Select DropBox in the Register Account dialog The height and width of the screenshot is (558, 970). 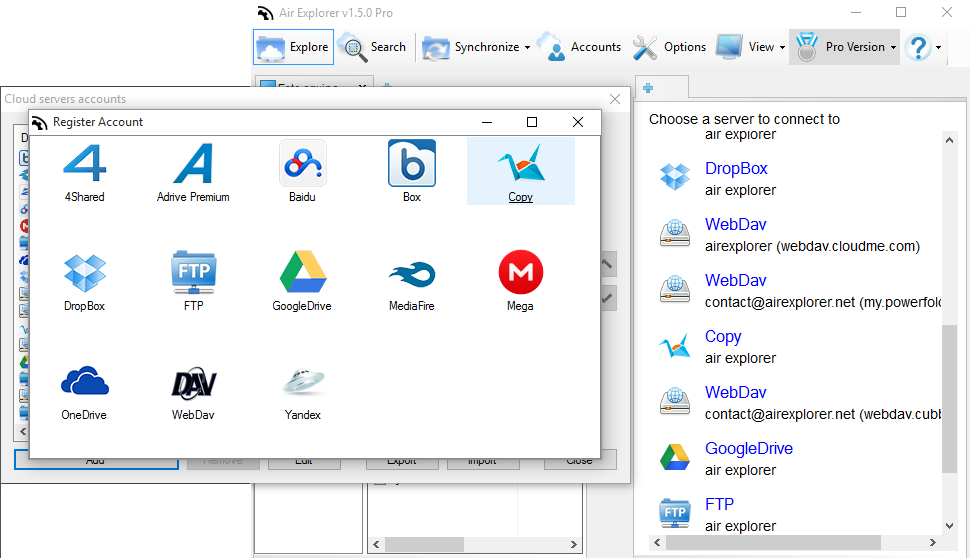85,282
